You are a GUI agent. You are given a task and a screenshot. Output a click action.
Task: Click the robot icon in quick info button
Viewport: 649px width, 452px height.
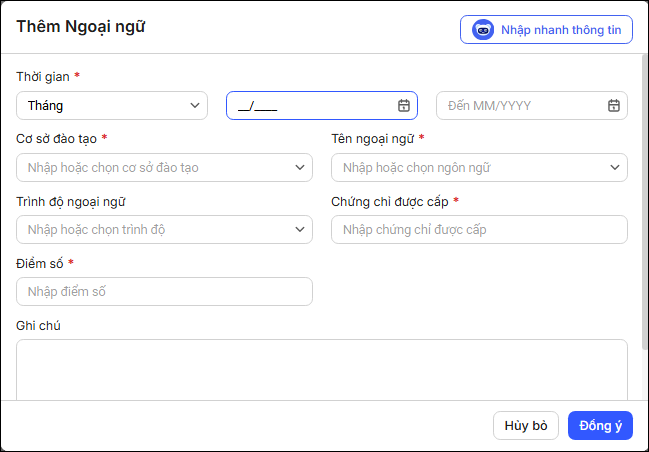(483, 30)
